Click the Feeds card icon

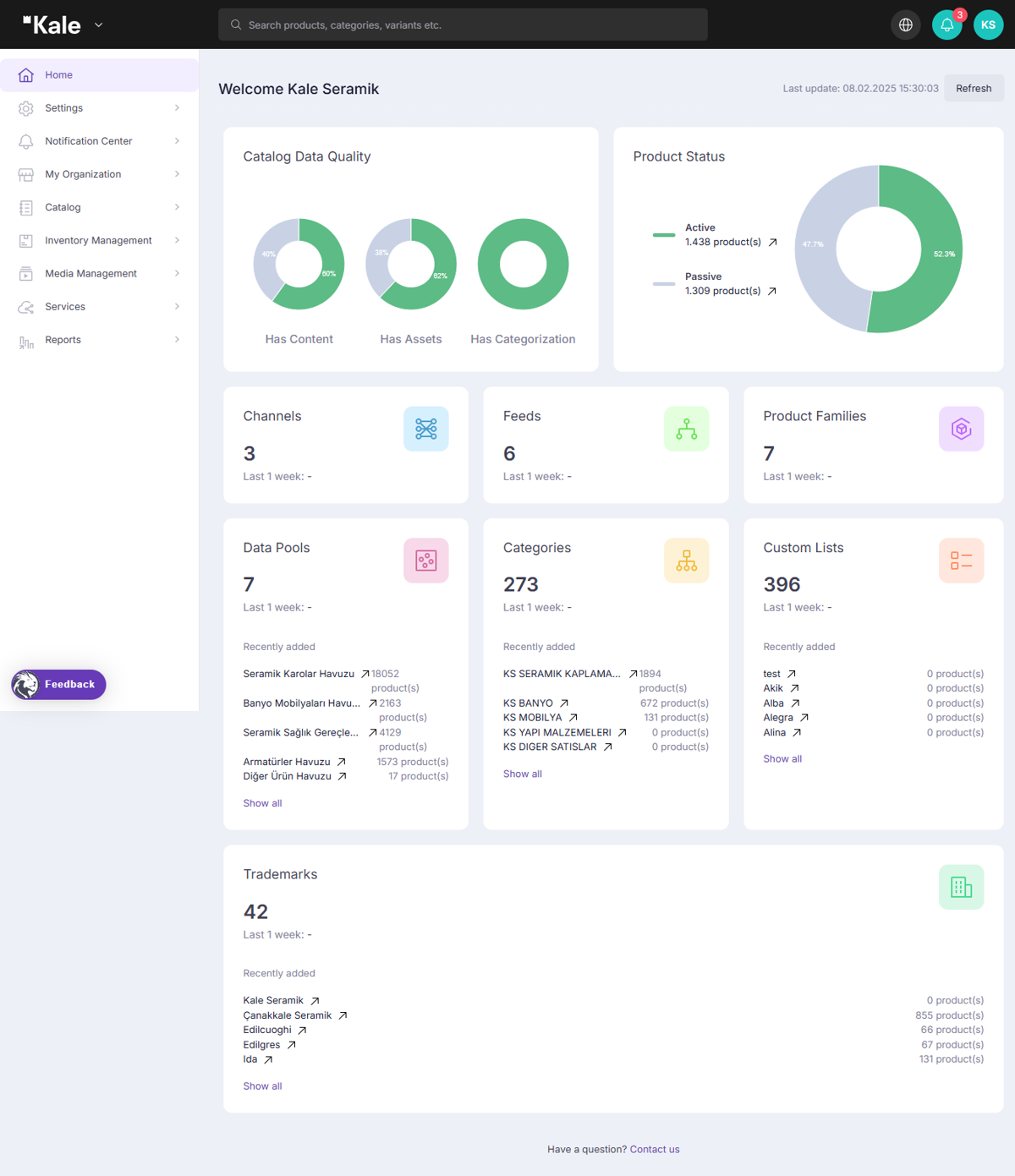click(687, 429)
